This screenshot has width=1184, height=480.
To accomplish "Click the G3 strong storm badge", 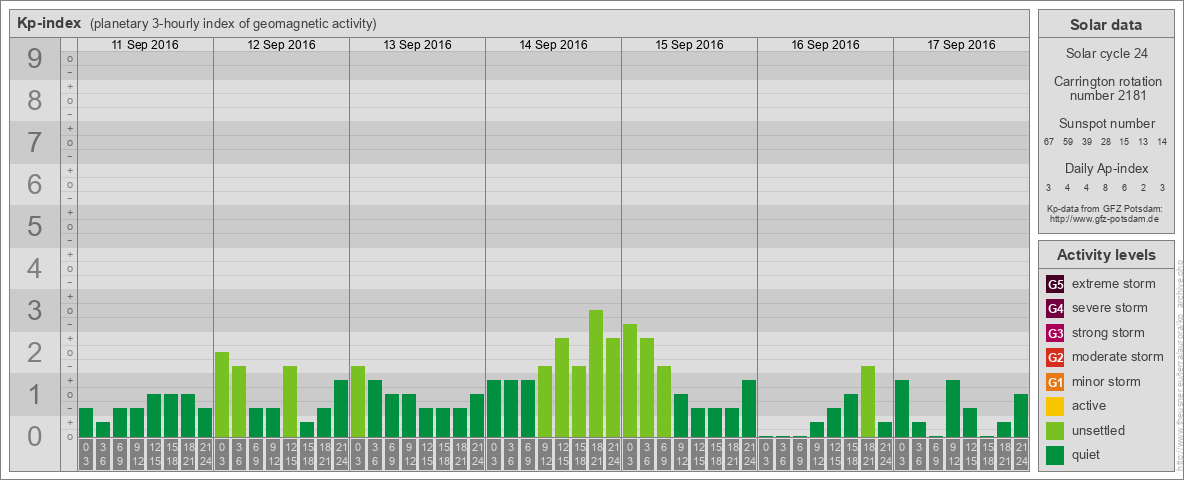I will 1055,333.
